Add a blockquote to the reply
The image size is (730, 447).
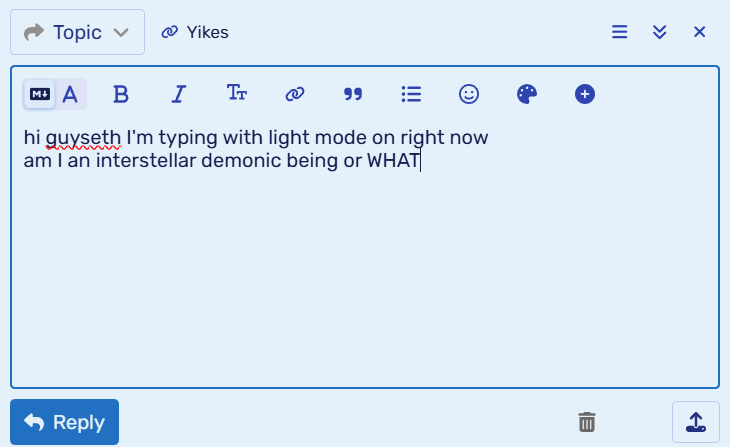pos(353,94)
